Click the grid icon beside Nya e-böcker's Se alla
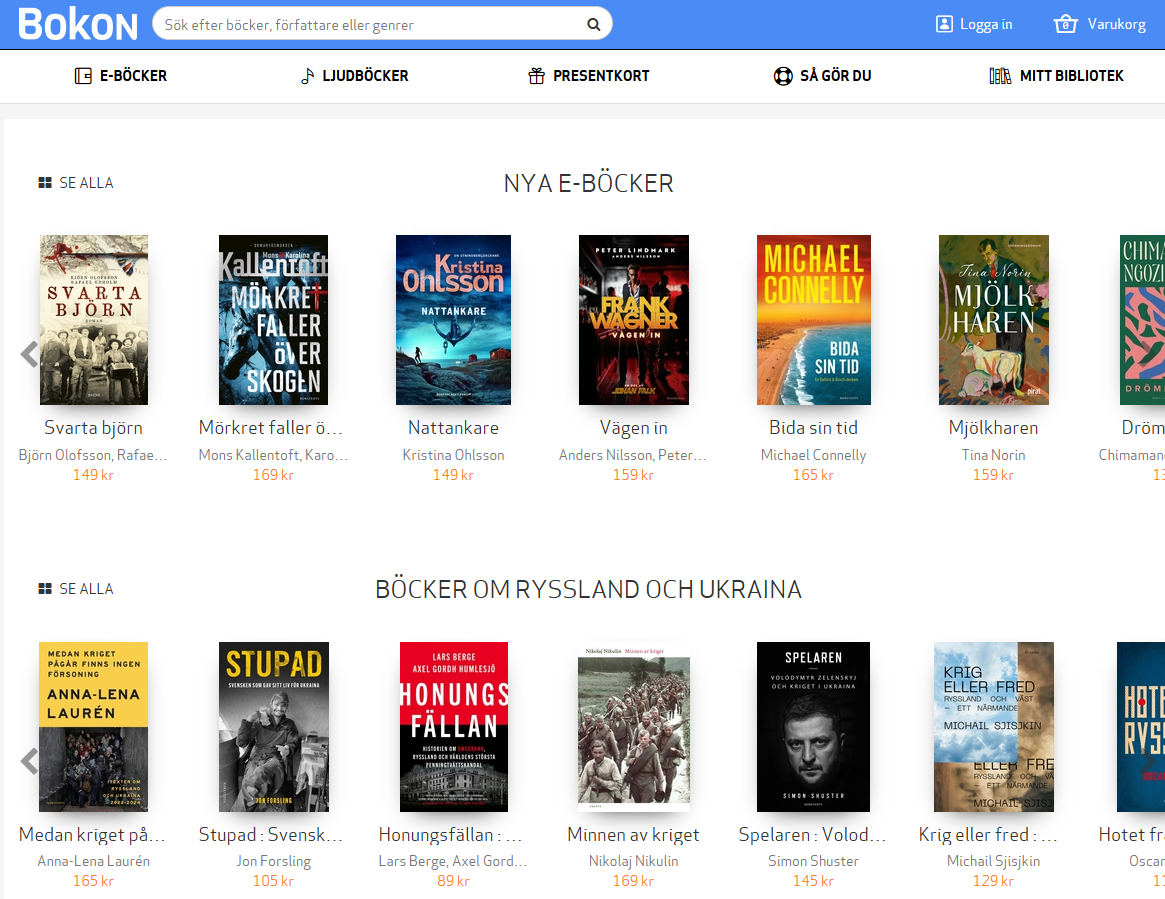Viewport: 1165px width, 899px height. (45, 183)
